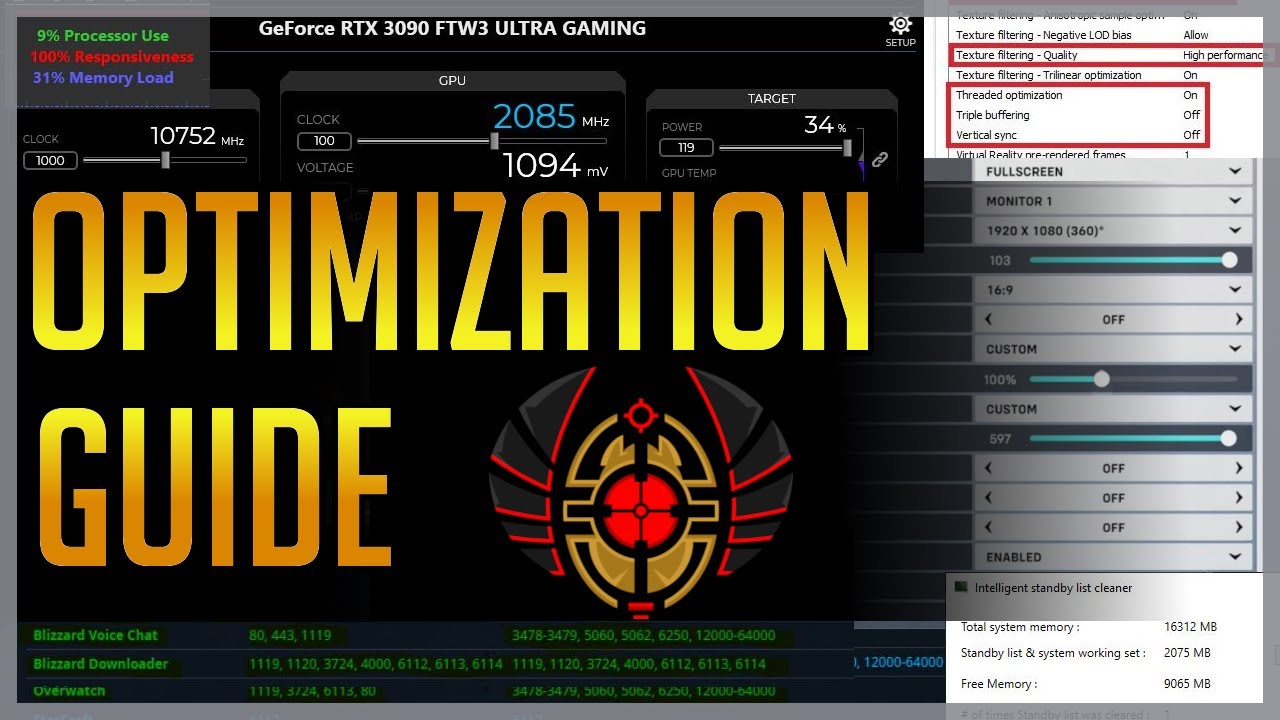Click the Blizzard Voice Chat row label
This screenshot has width=1280, height=720.
(x=95, y=635)
